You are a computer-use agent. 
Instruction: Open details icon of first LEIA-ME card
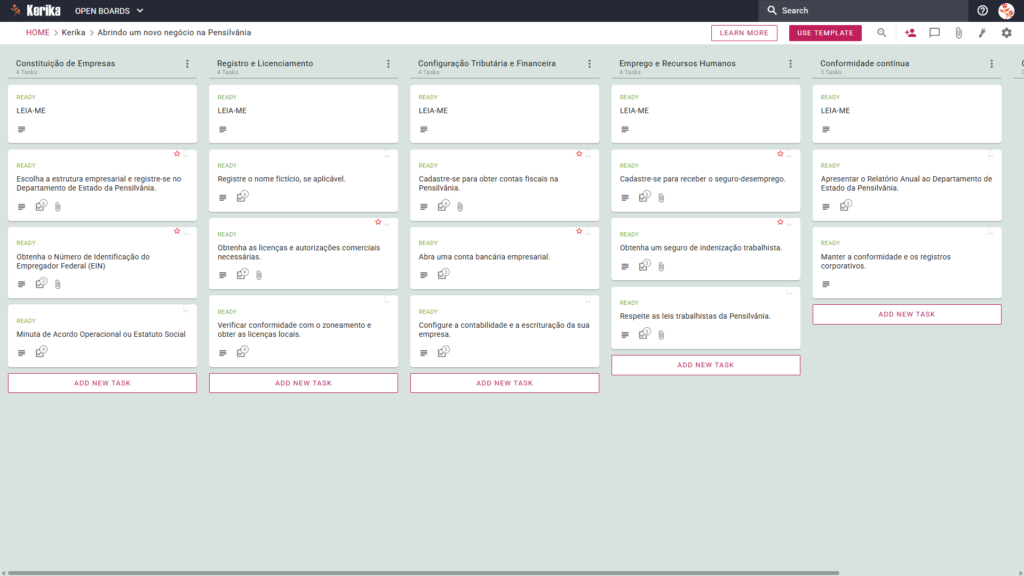[22, 129]
